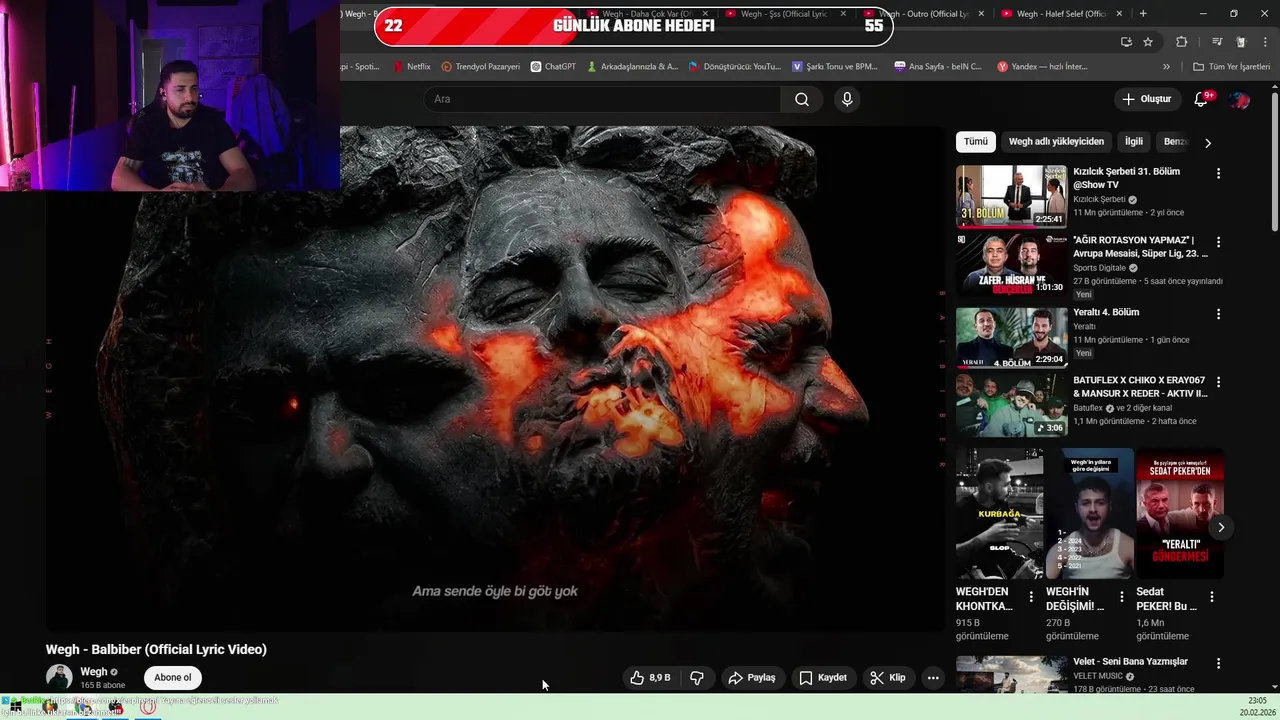This screenshot has width=1280, height=720.
Task: Open options for WEGH'İN DEĞİŞİMİ short
Action: click(1121, 597)
